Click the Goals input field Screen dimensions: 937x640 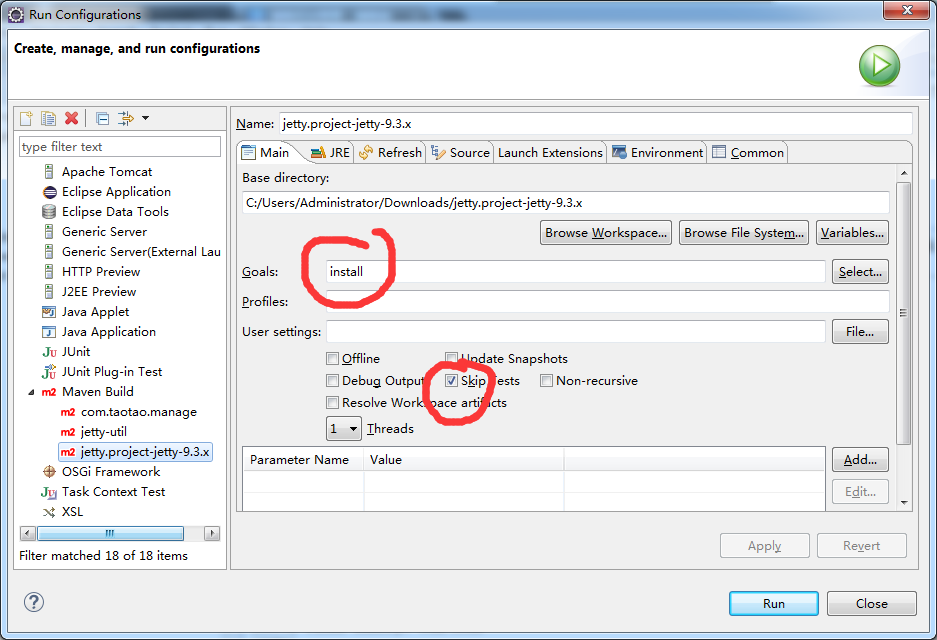[x=576, y=272]
